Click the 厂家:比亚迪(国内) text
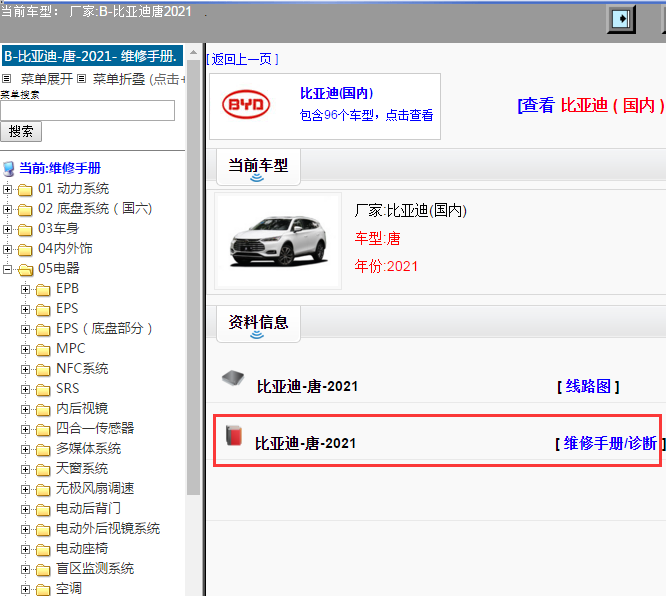Image resolution: width=666 pixels, height=596 pixels. [x=410, y=211]
